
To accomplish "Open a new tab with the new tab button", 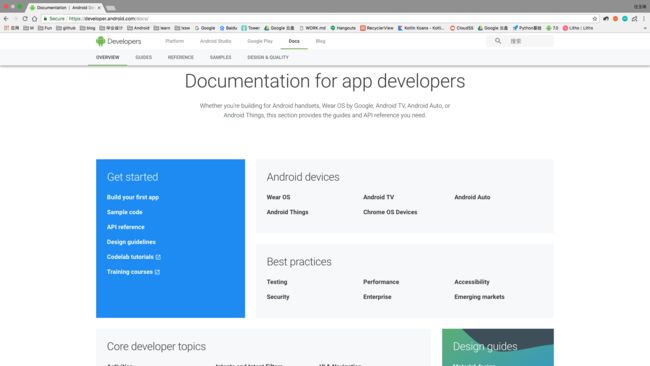I will click(x=111, y=8).
